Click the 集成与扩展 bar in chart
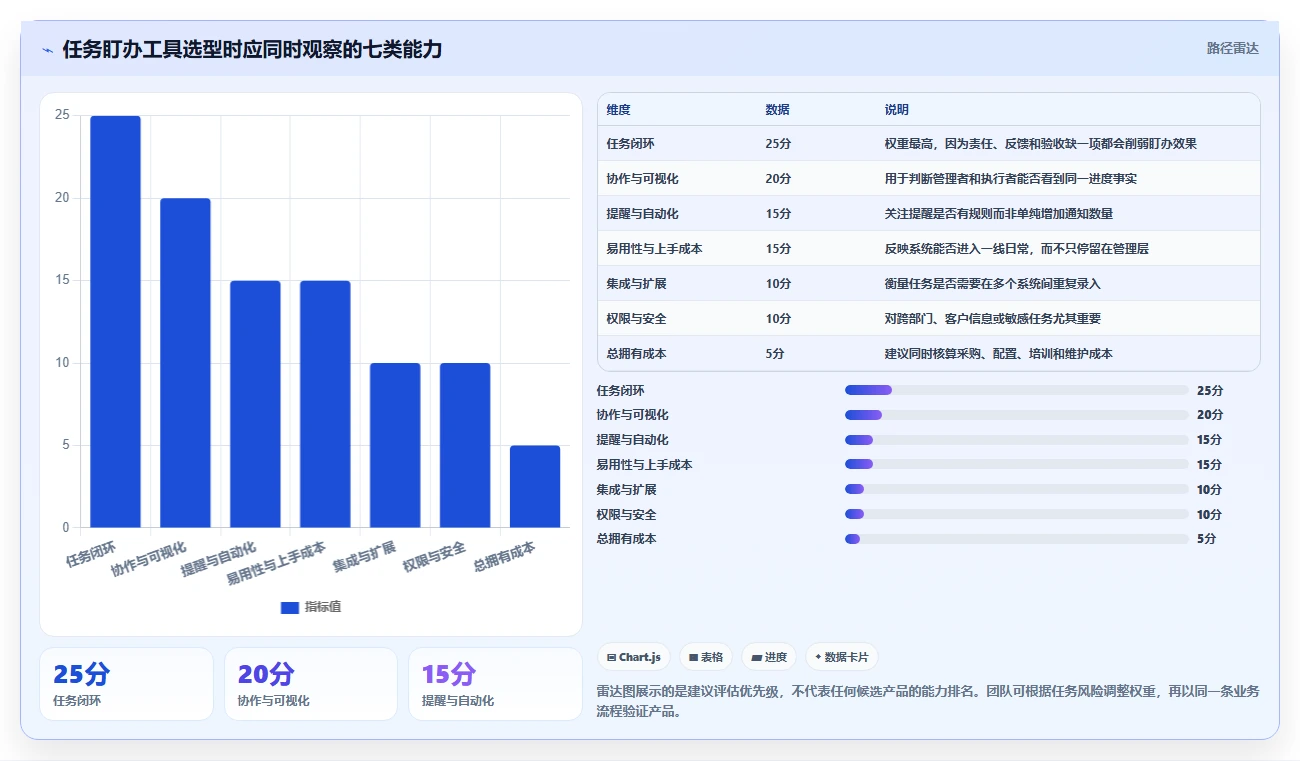Image resolution: width=1300 pixels, height=761 pixels. (395, 445)
